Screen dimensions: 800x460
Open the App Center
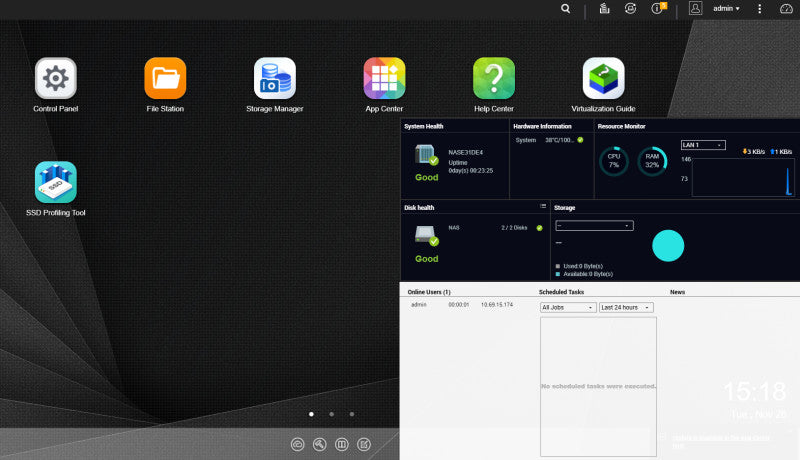click(384, 79)
